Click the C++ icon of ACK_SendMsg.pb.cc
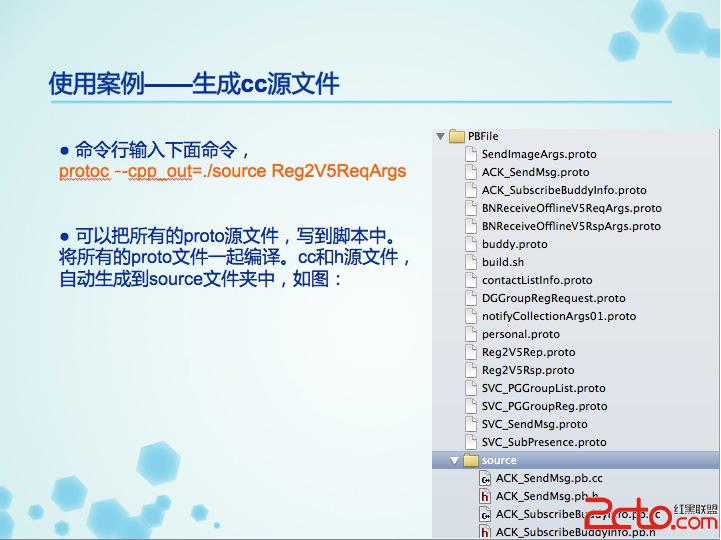This screenshot has height=540, width=721. click(x=485, y=478)
